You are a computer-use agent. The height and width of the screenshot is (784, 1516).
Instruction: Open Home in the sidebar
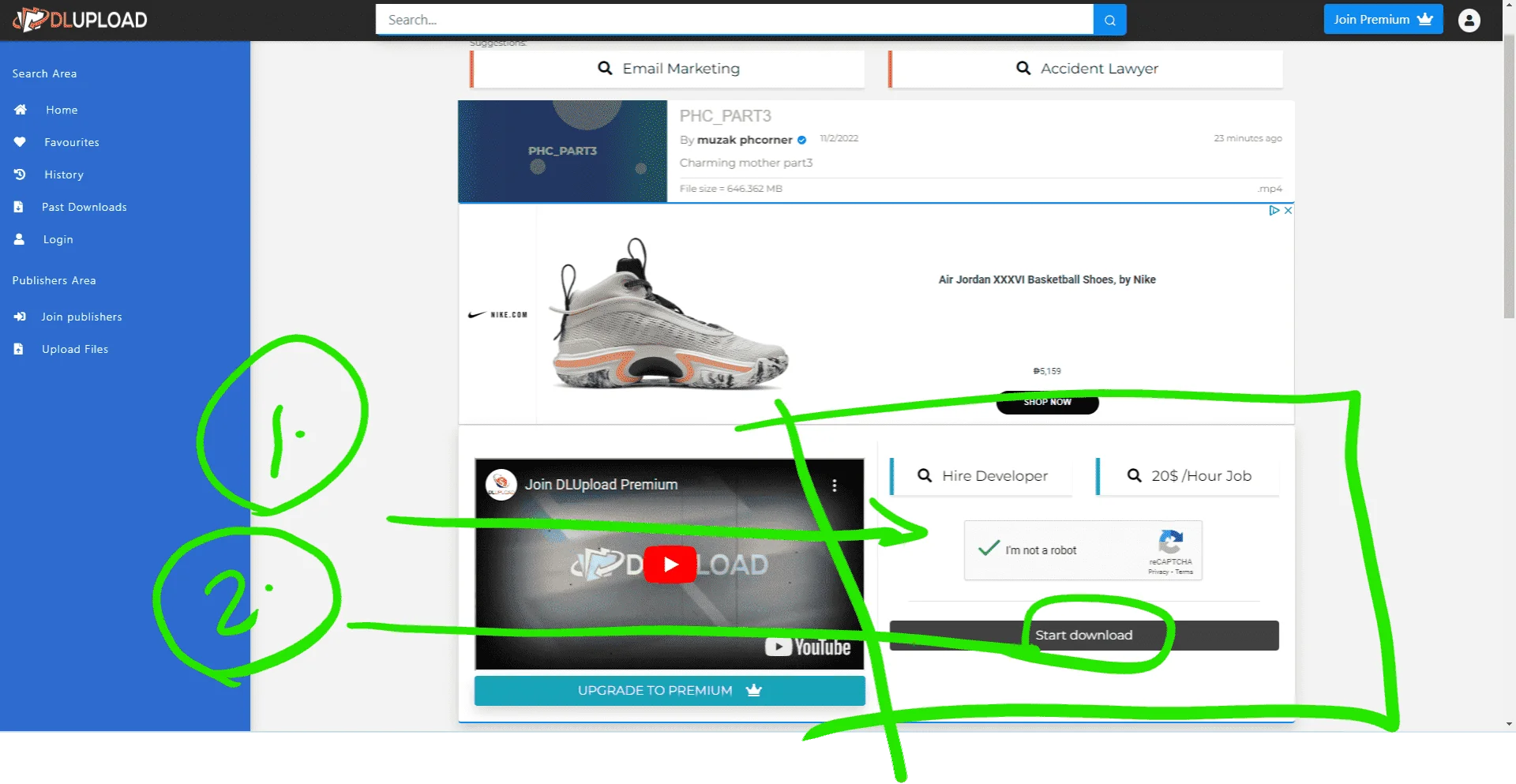coord(62,110)
